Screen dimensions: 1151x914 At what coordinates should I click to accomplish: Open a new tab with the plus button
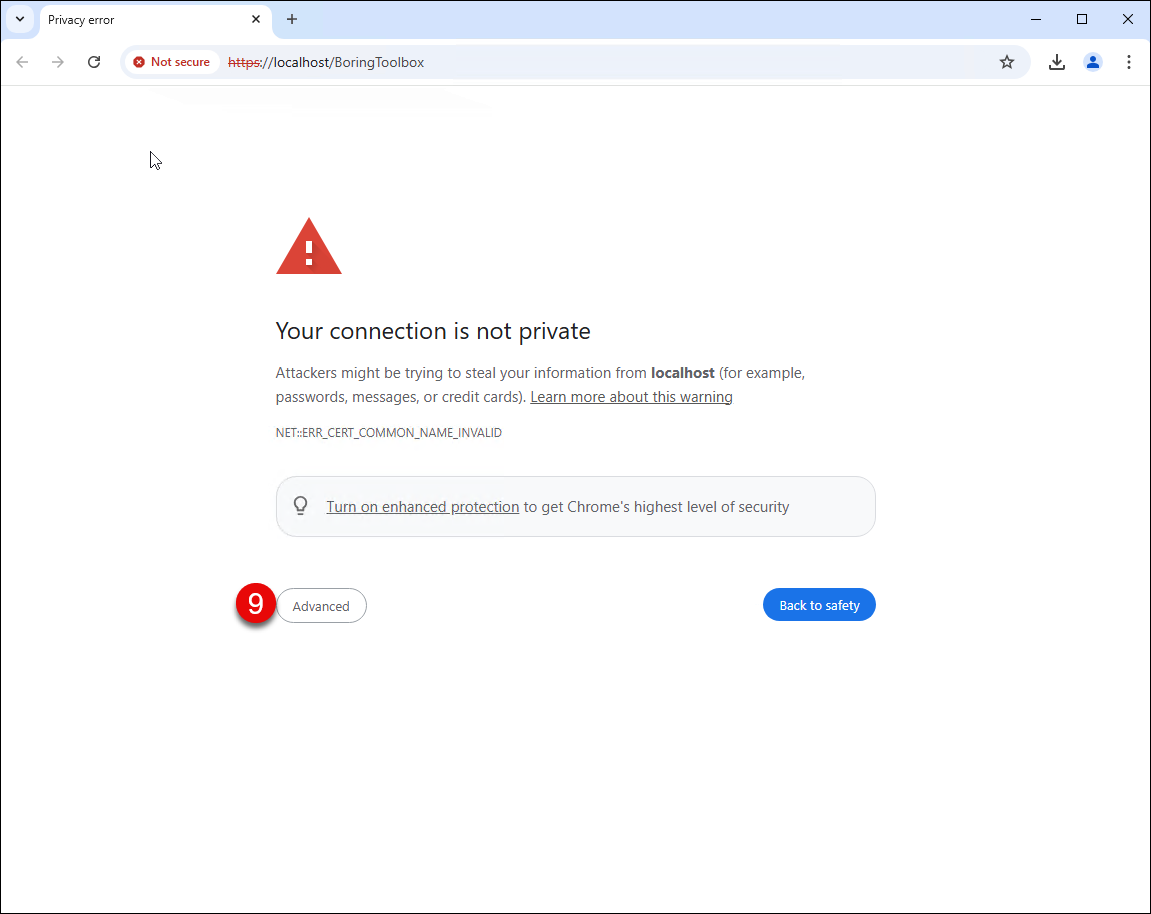click(291, 19)
